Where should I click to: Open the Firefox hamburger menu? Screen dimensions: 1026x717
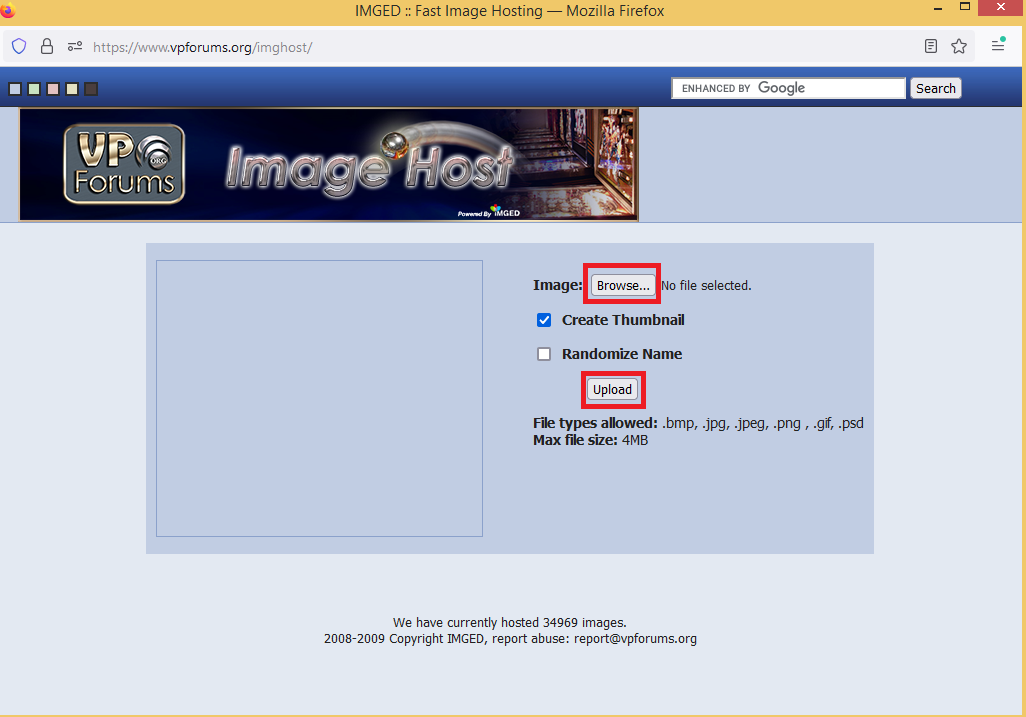point(998,45)
